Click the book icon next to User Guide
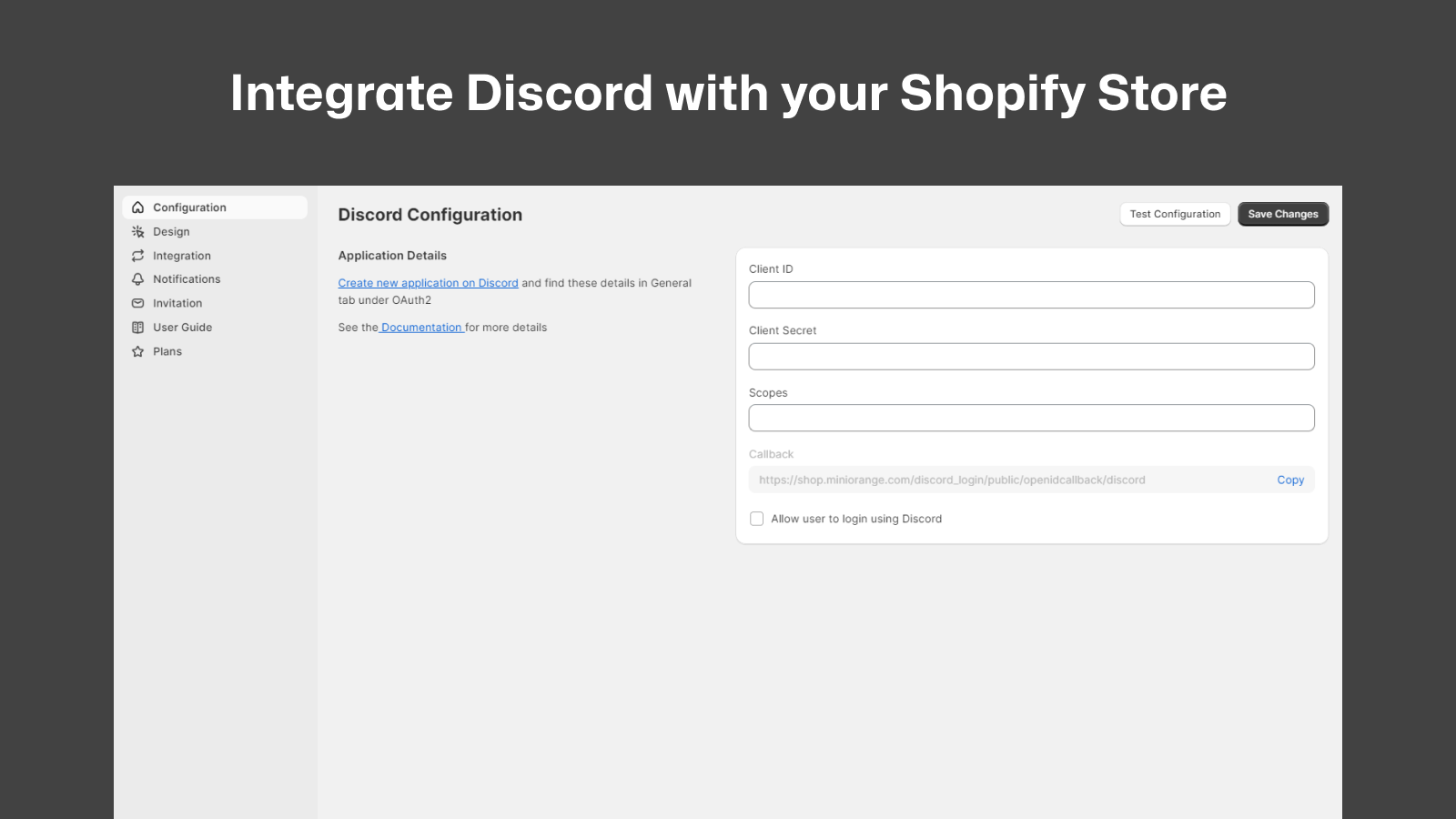This screenshot has height=819, width=1456. click(x=137, y=327)
